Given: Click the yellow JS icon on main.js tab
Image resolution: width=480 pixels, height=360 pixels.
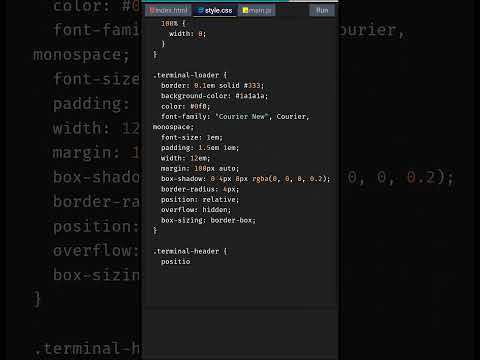Looking at the screenshot, I should pyautogui.click(x=245, y=11).
